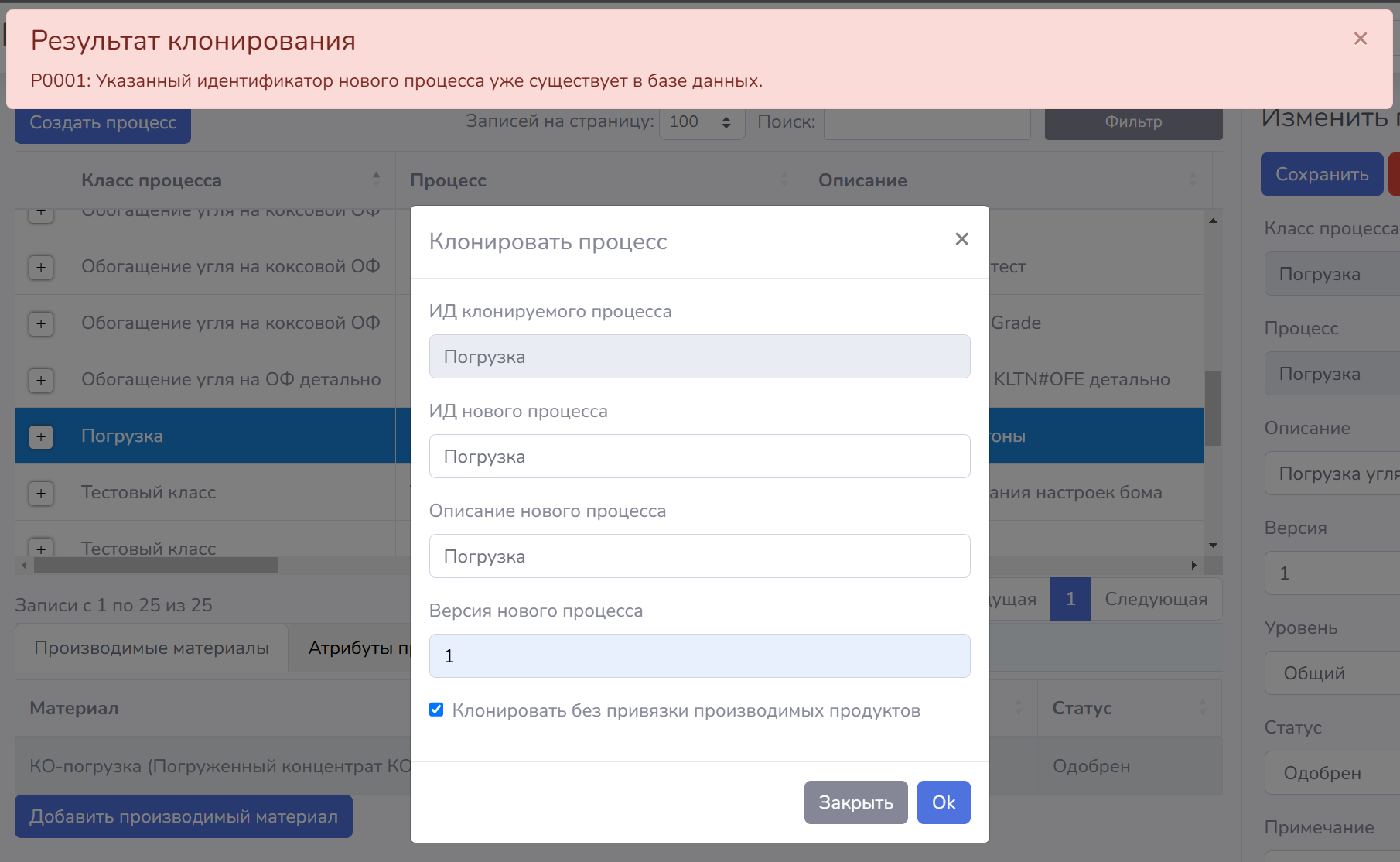Click the ИД нового процесса input field
Screen dimensions: 1400x862
pyautogui.click(x=699, y=457)
